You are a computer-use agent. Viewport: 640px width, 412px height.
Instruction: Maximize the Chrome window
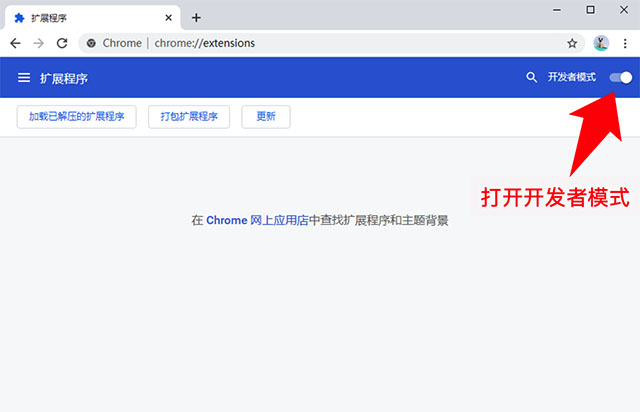click(x=590, y=10)
